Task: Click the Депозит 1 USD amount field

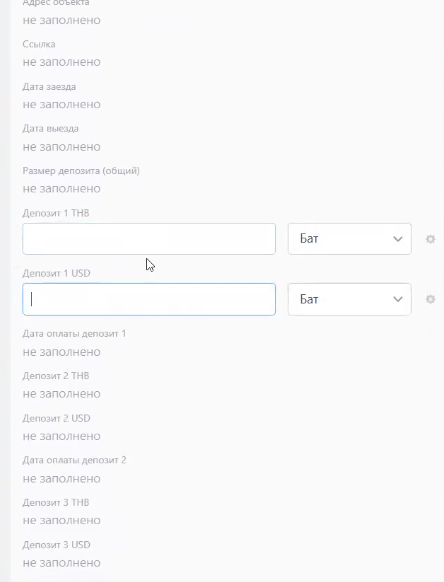Action: click(x=149, y=299)
